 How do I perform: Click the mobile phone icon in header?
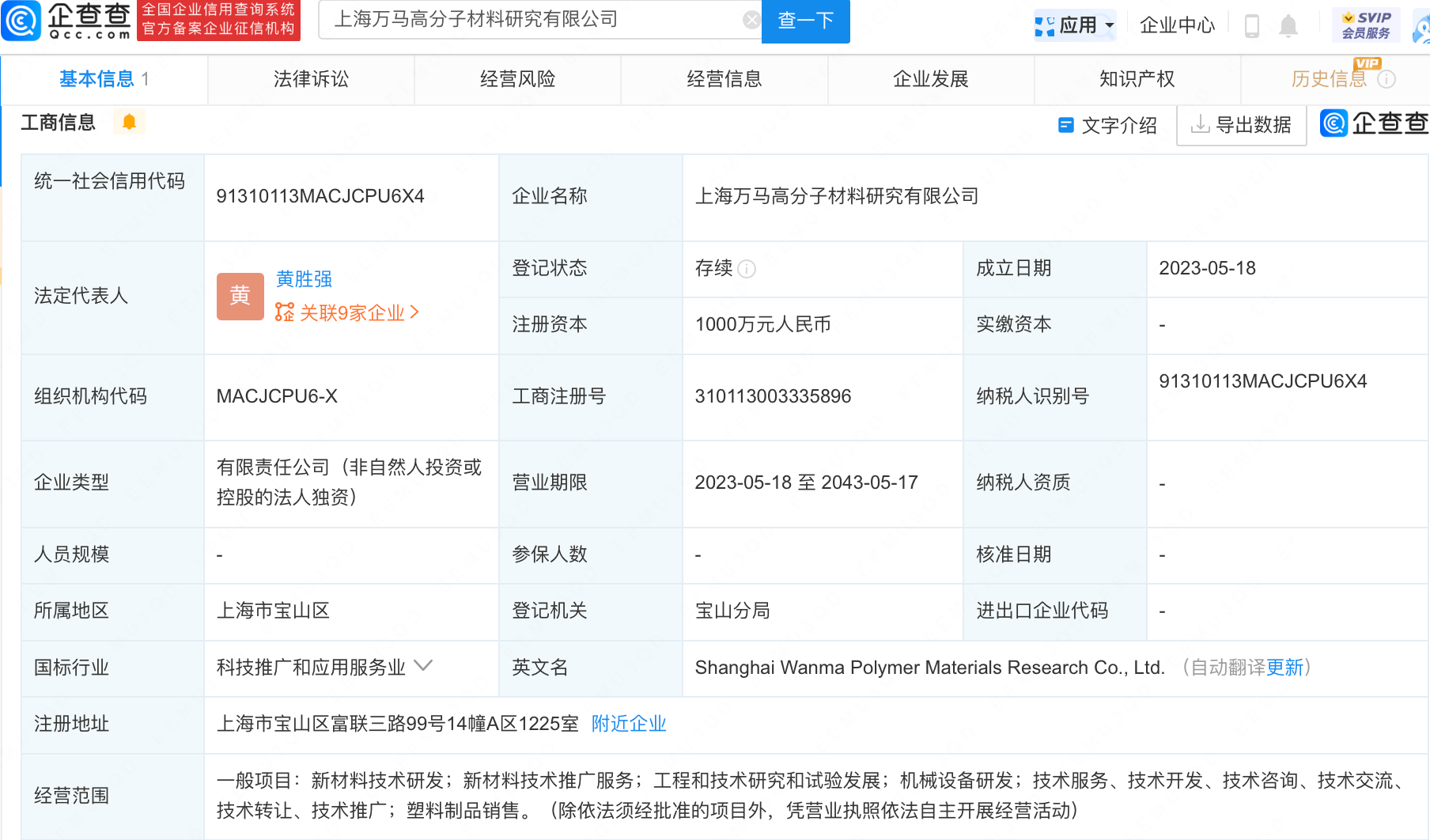[x=1252, y=26]
